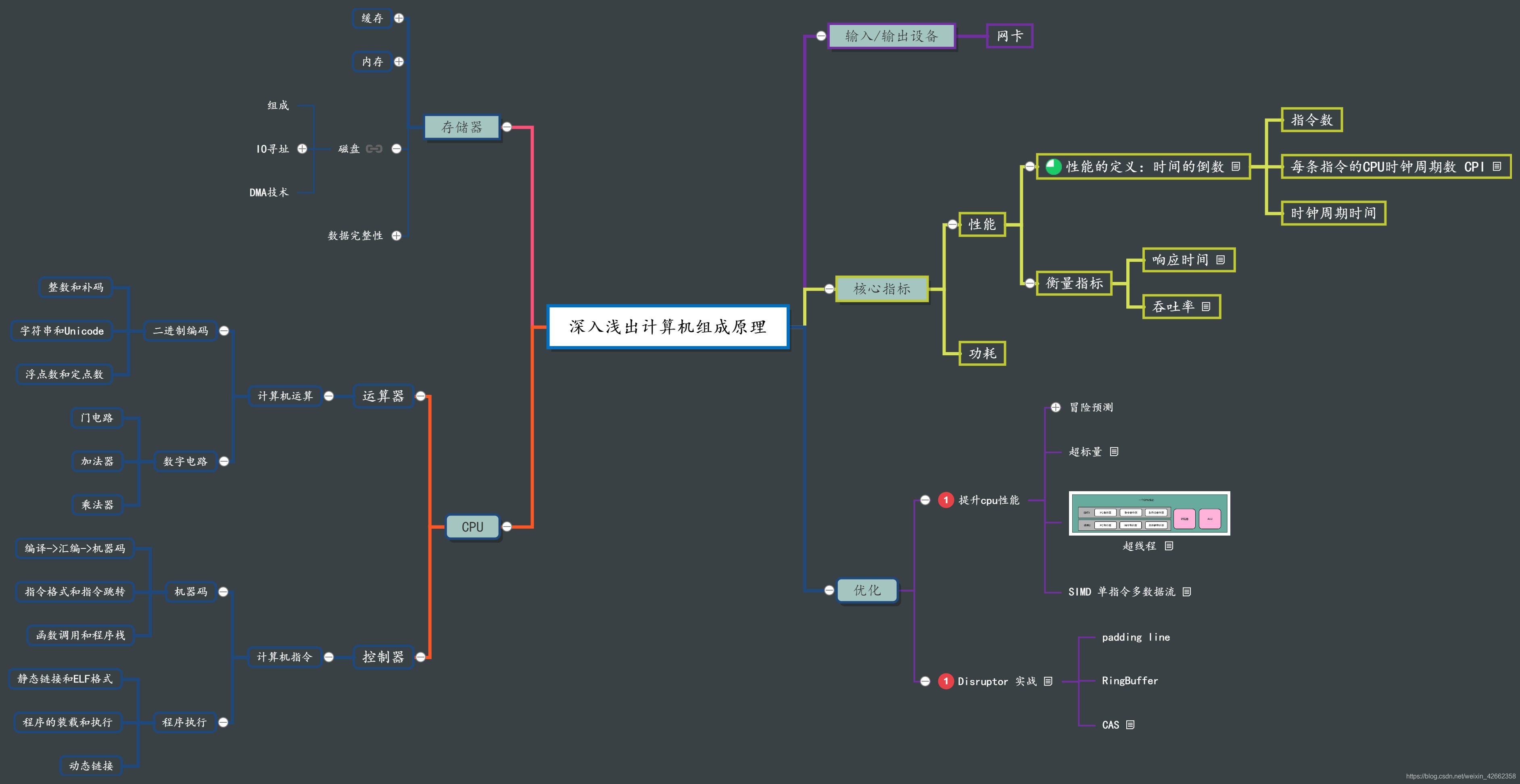Image resolution: width=1520 pixels, height=784 pixels.
Task: Collapse the 优化 branch
Action: [829, 590]
